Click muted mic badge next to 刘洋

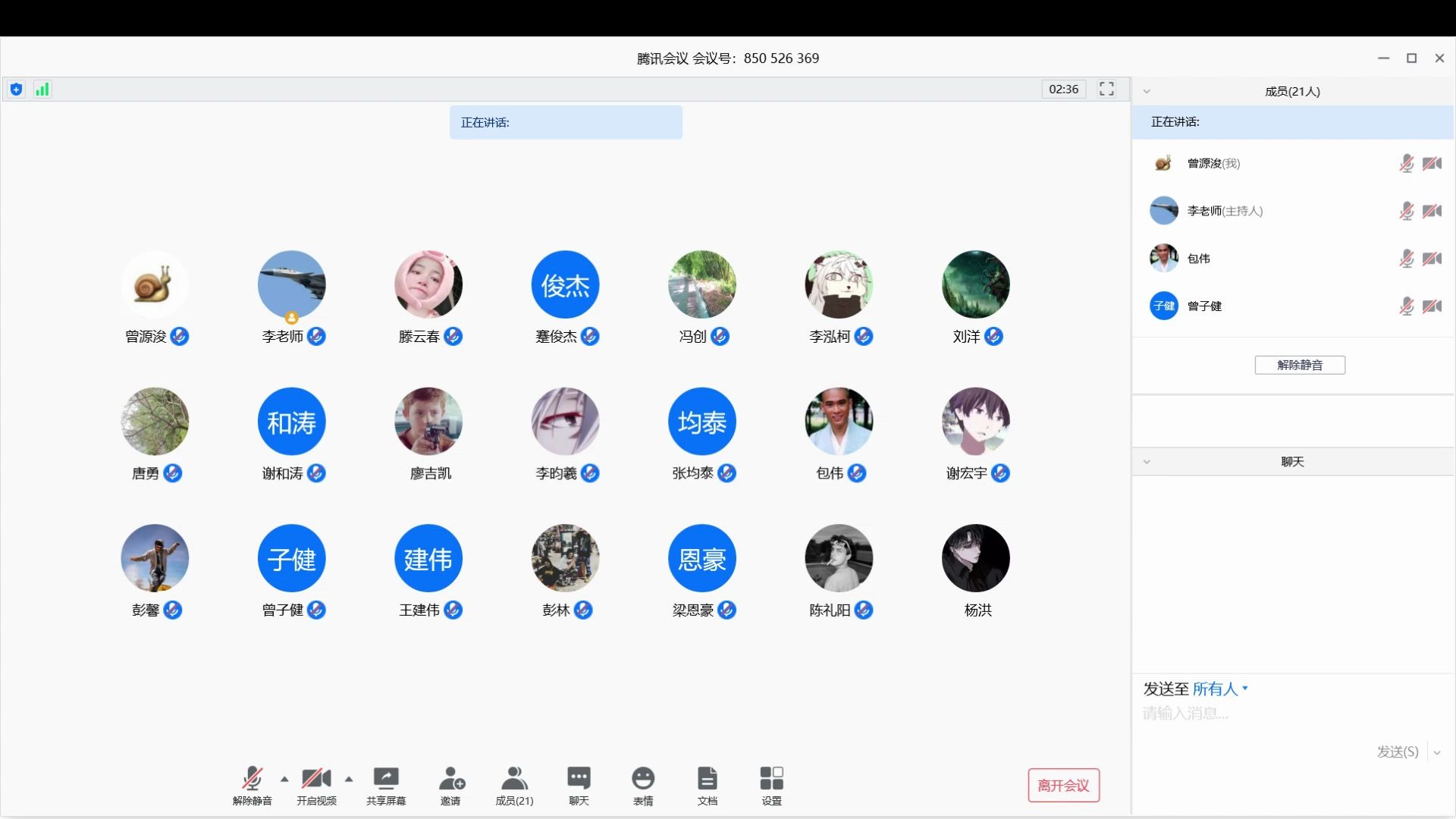click(x=993, y=336)
